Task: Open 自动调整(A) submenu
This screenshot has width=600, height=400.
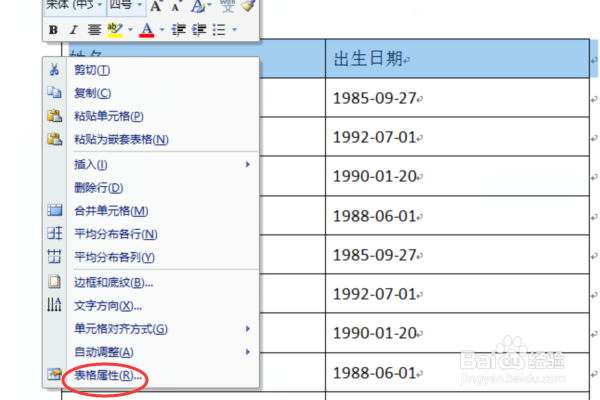Action: click(152, 352)
